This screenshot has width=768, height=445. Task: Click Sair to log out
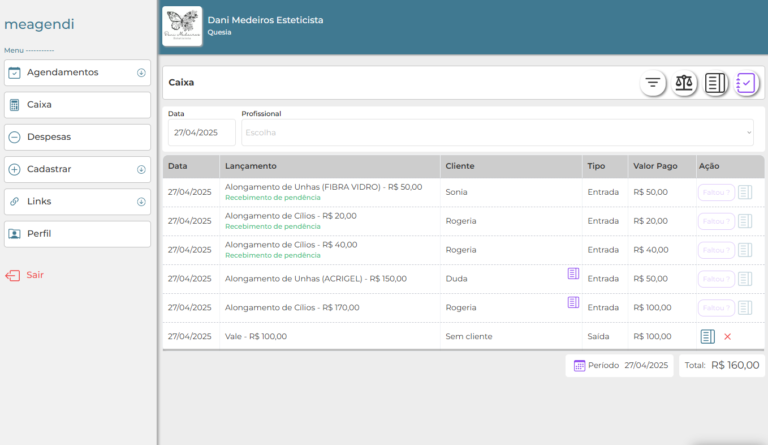pyautogui.click(x=34, y=275)
